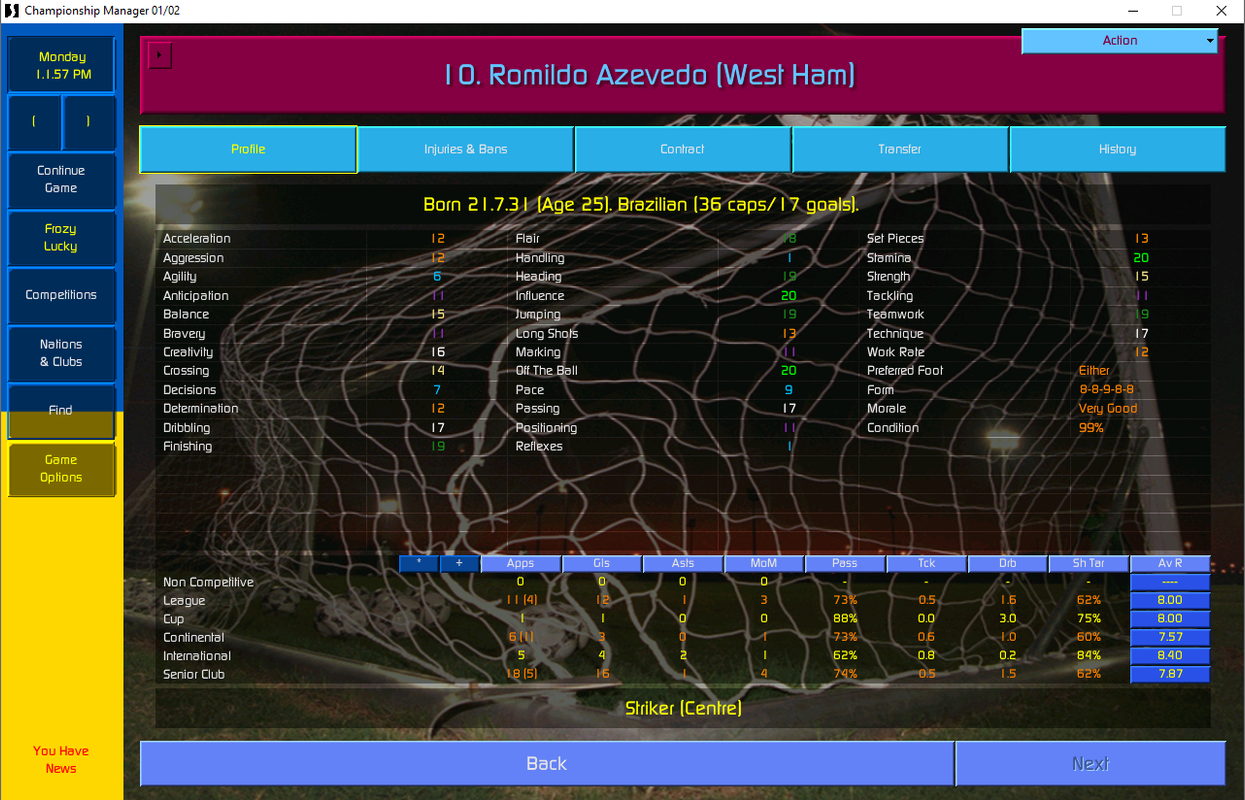Click the You Have News link

(x=61, y=760)
